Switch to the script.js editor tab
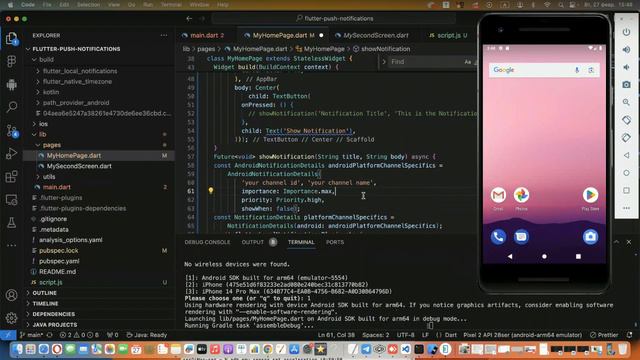This screenshot has height=360, width=640. pyautogui.click(x=448, y=36)
